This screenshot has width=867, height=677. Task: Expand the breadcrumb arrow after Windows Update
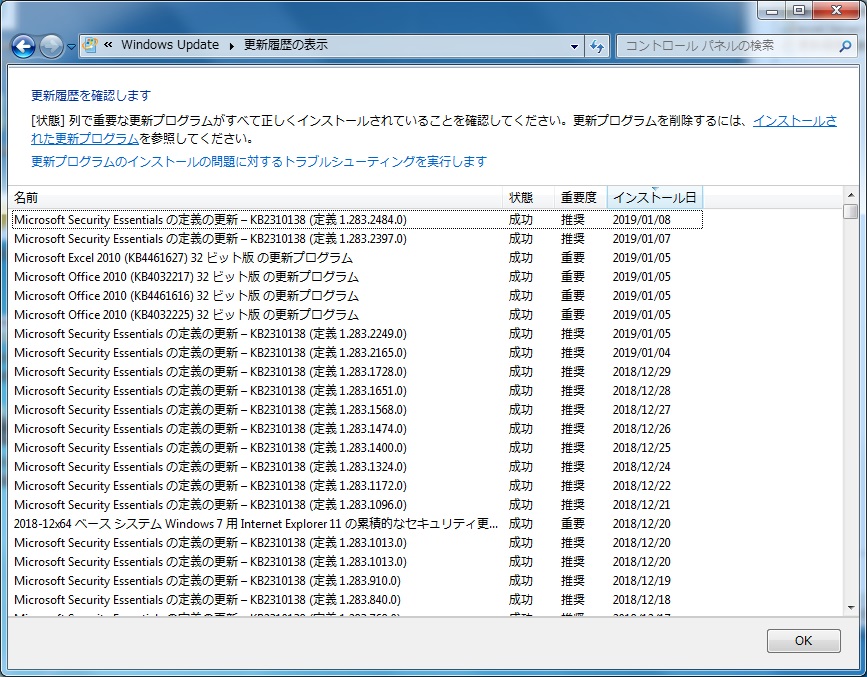point(232,46)
